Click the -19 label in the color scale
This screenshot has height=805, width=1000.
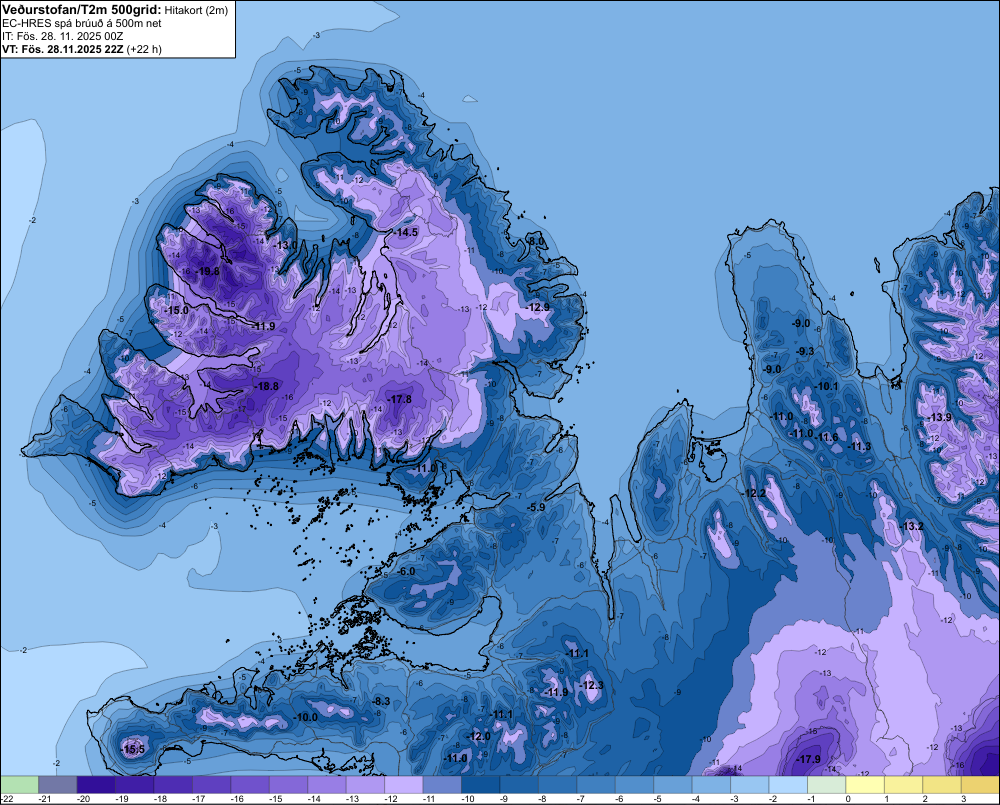(121, 799)
